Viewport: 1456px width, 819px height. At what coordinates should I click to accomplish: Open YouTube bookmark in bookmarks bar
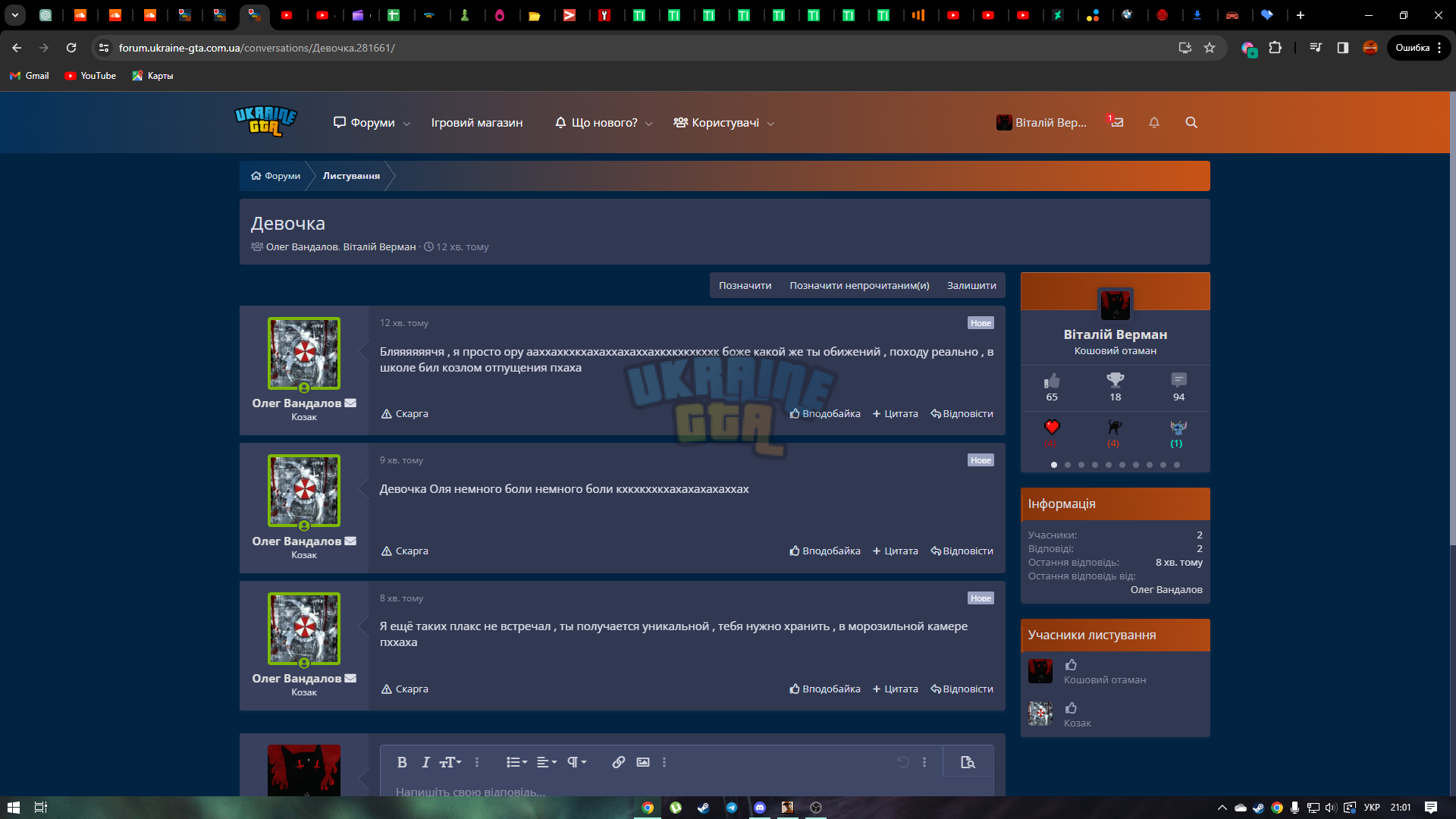point(90,76)
